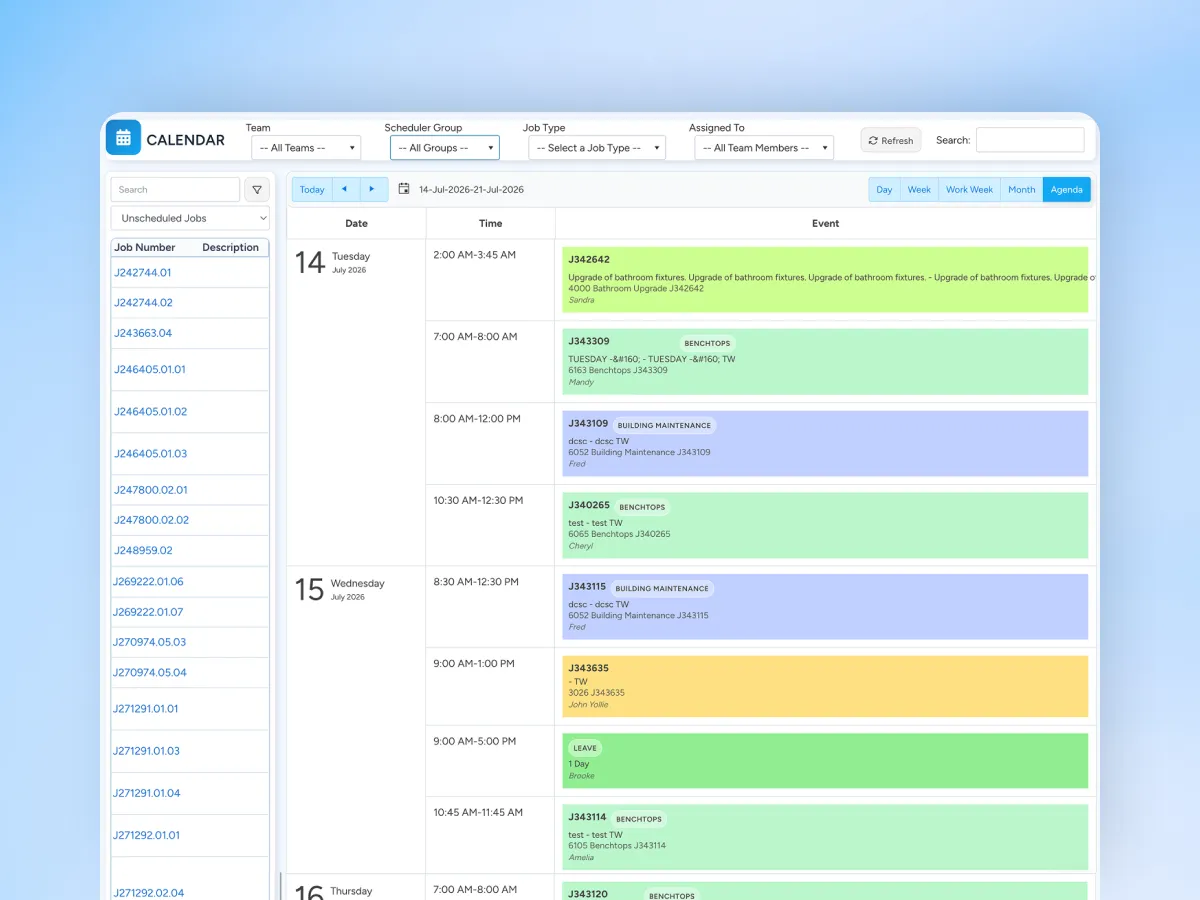Click the blue Calendar app icon

coord(123,138)
